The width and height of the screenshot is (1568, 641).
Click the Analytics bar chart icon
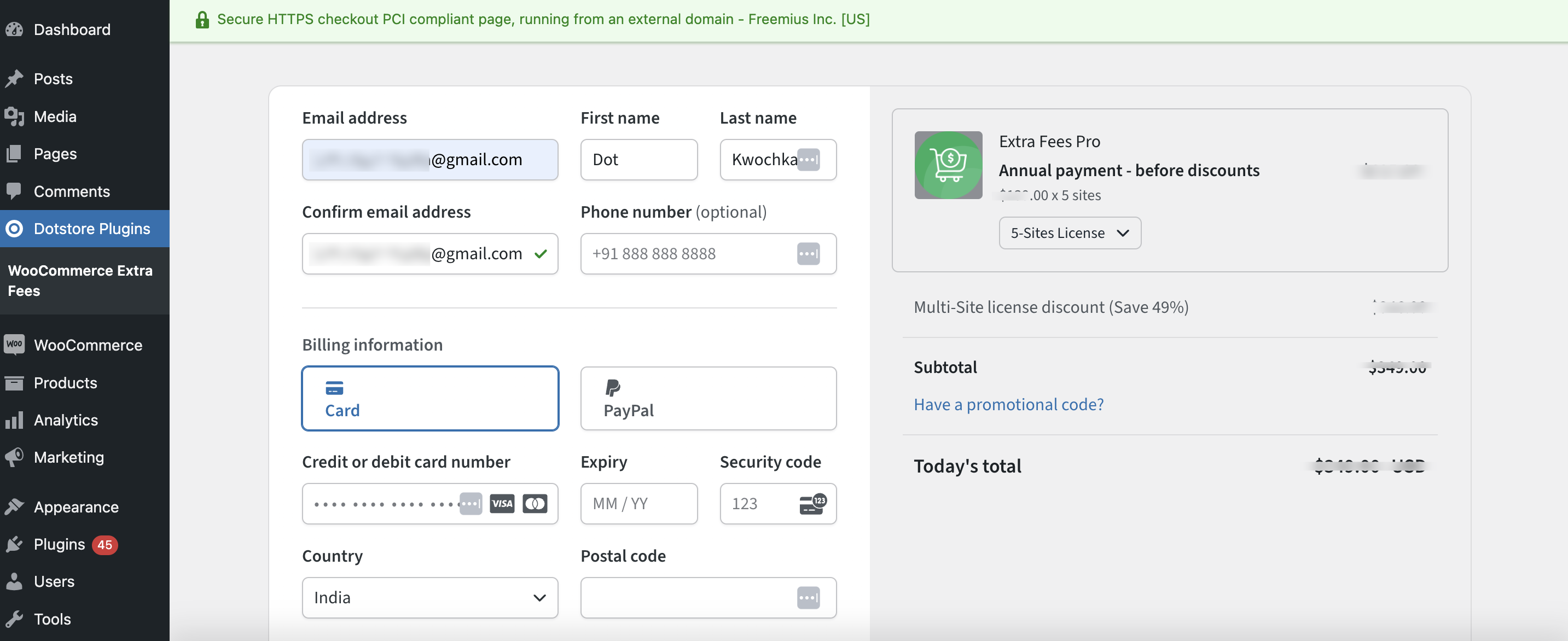coord(14,419)
